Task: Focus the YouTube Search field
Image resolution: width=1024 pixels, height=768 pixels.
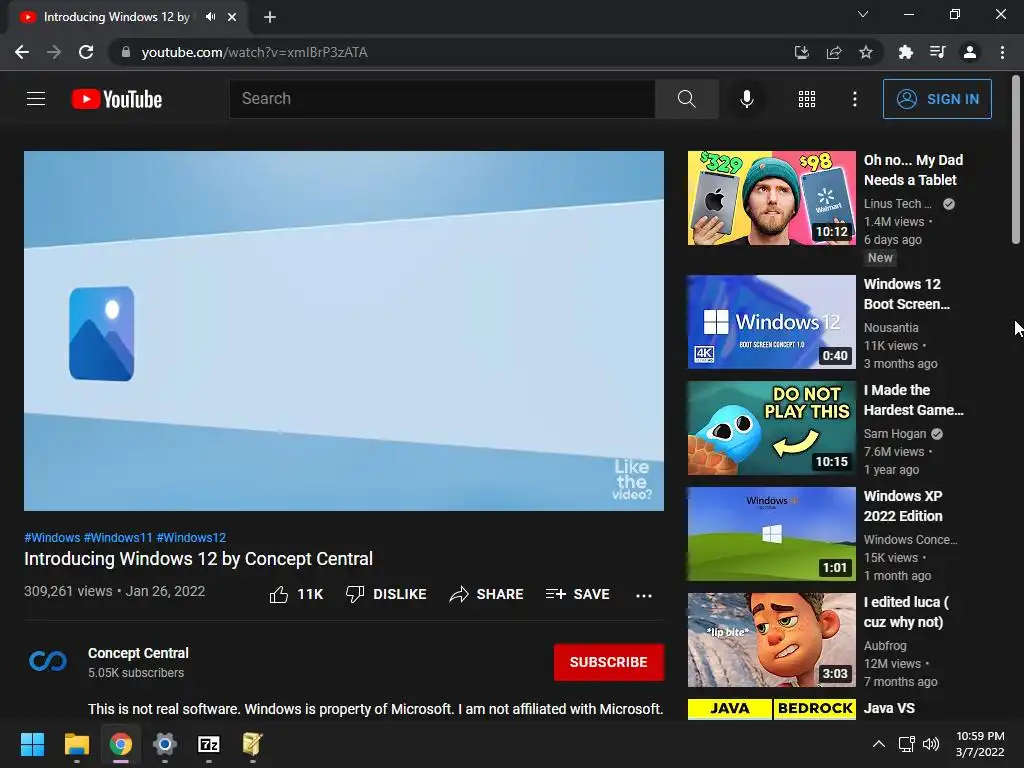Action: (x=442, y=99)
